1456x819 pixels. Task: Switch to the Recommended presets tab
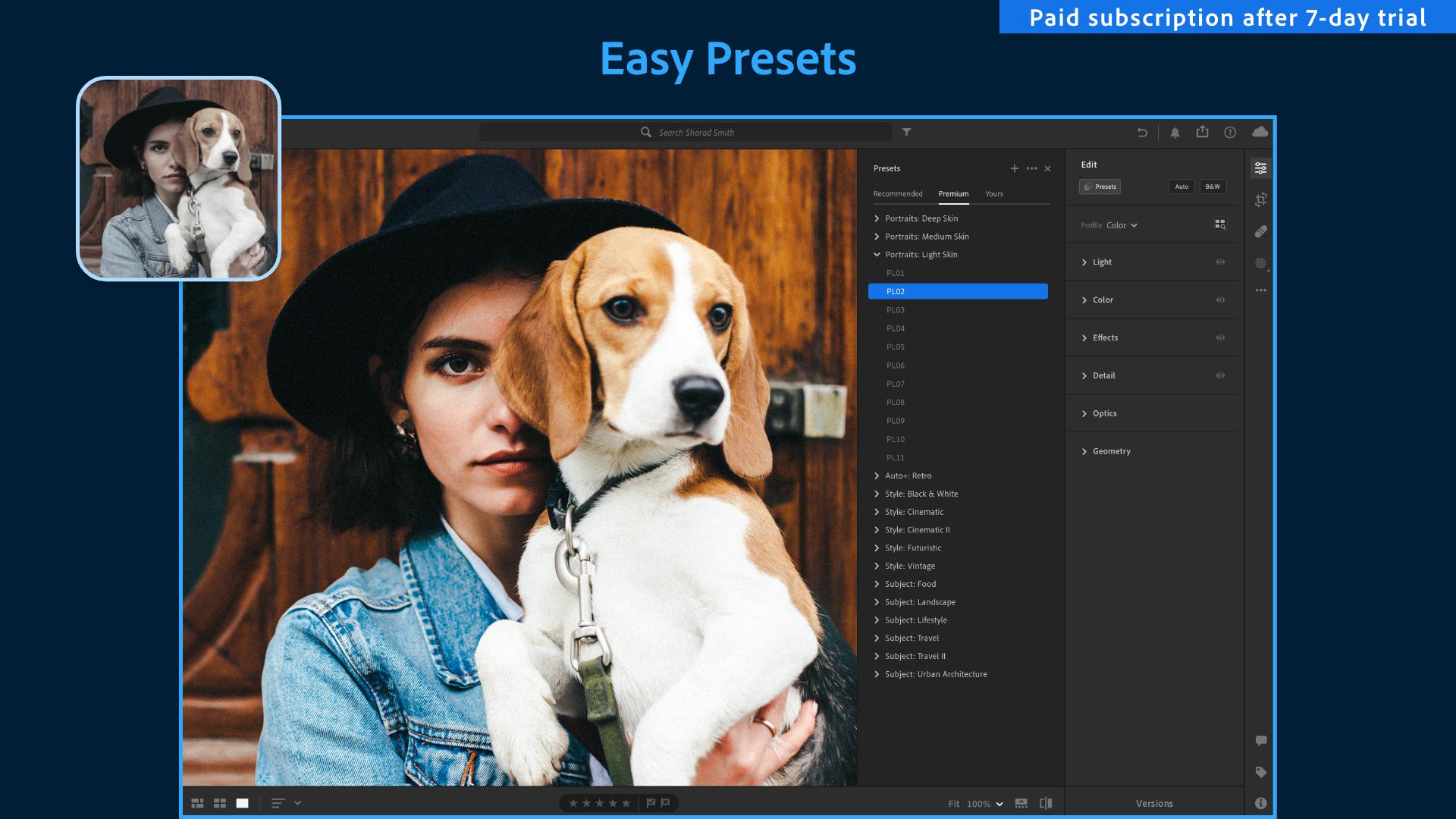pos(898,194)
